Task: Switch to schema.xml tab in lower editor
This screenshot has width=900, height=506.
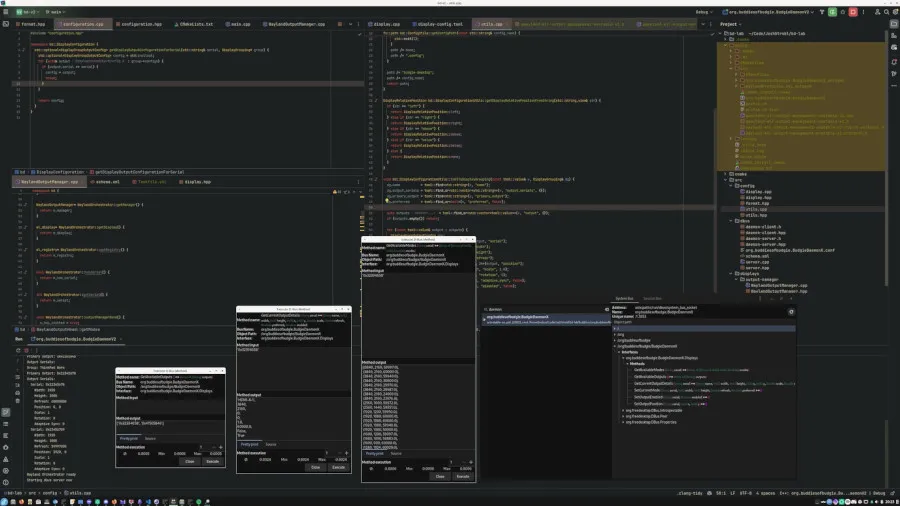Action: [105, 182]
